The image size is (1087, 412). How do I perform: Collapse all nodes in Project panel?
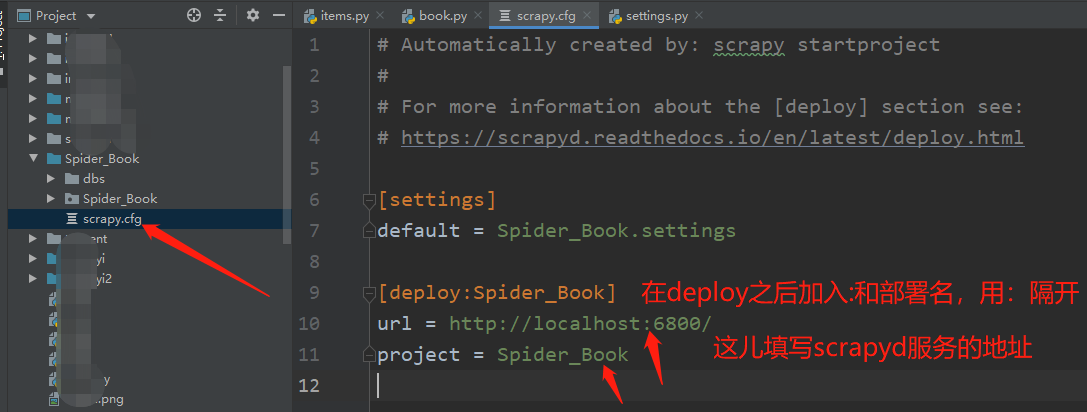tap(220, 15)
